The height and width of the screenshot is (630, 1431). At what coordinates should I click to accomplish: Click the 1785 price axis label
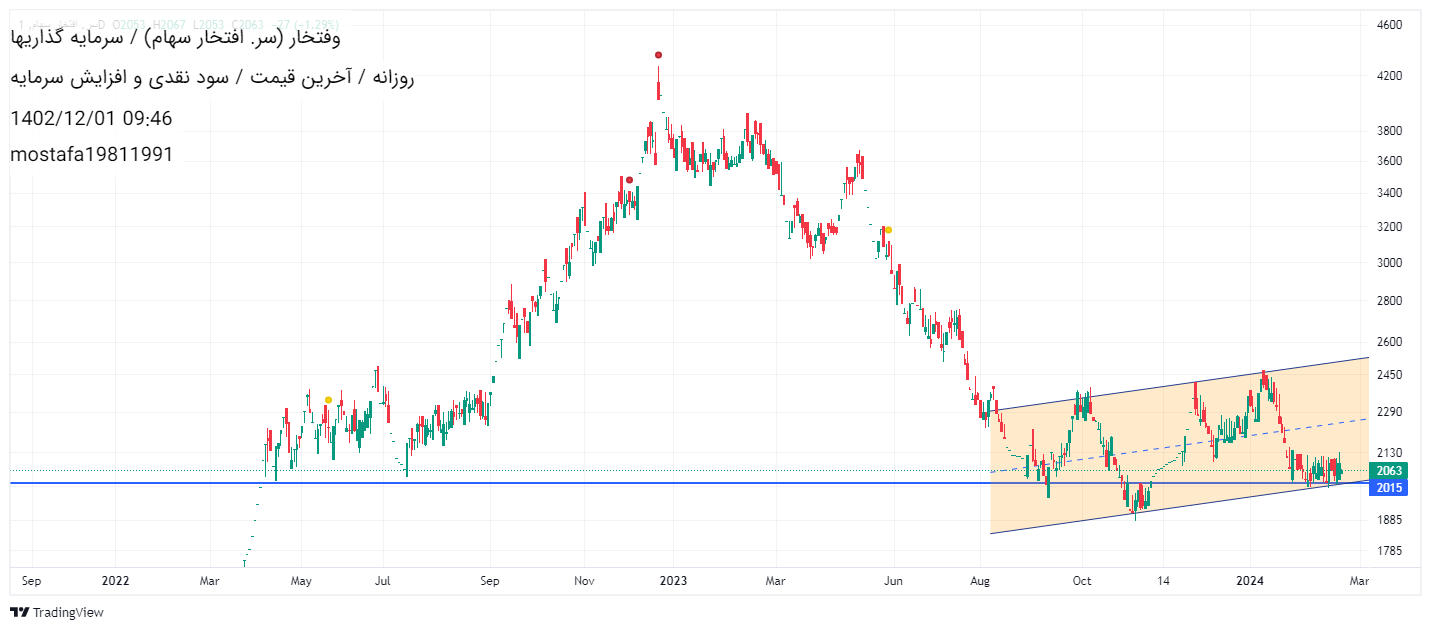point(1390,551)
